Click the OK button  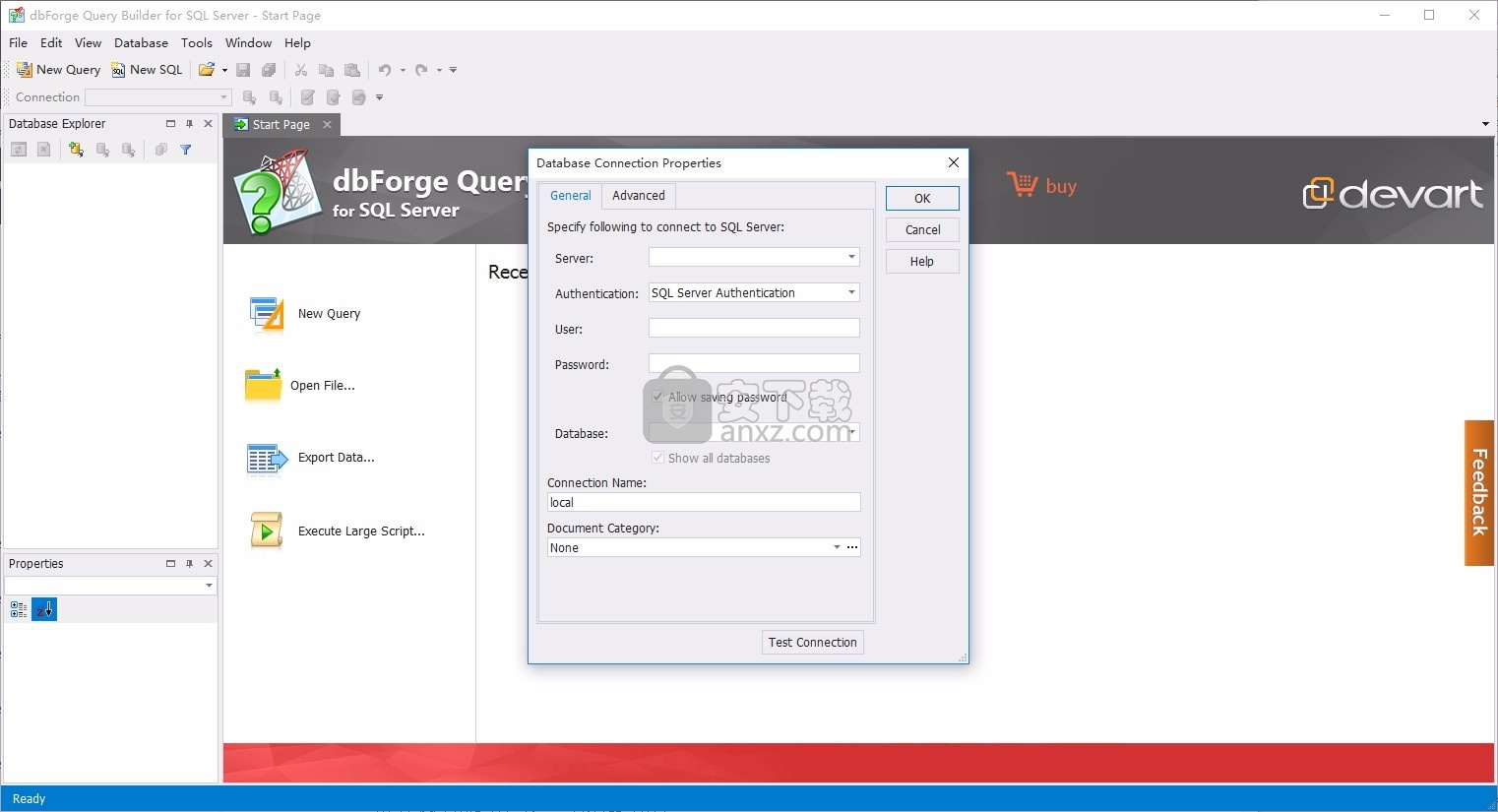[x=922, y=198]
